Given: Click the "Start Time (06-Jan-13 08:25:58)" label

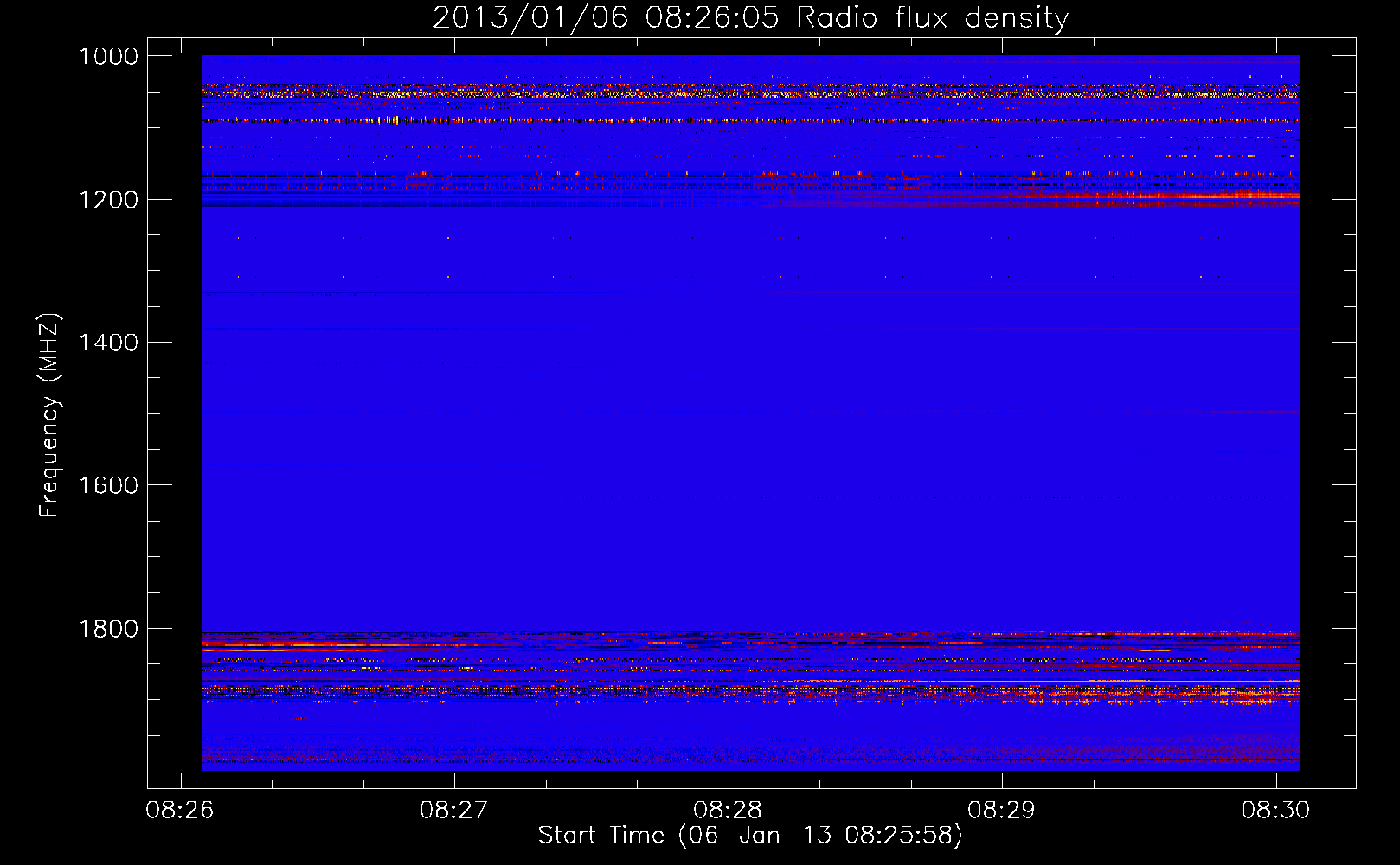Looking at the screenshot, I should coord(750,836).
